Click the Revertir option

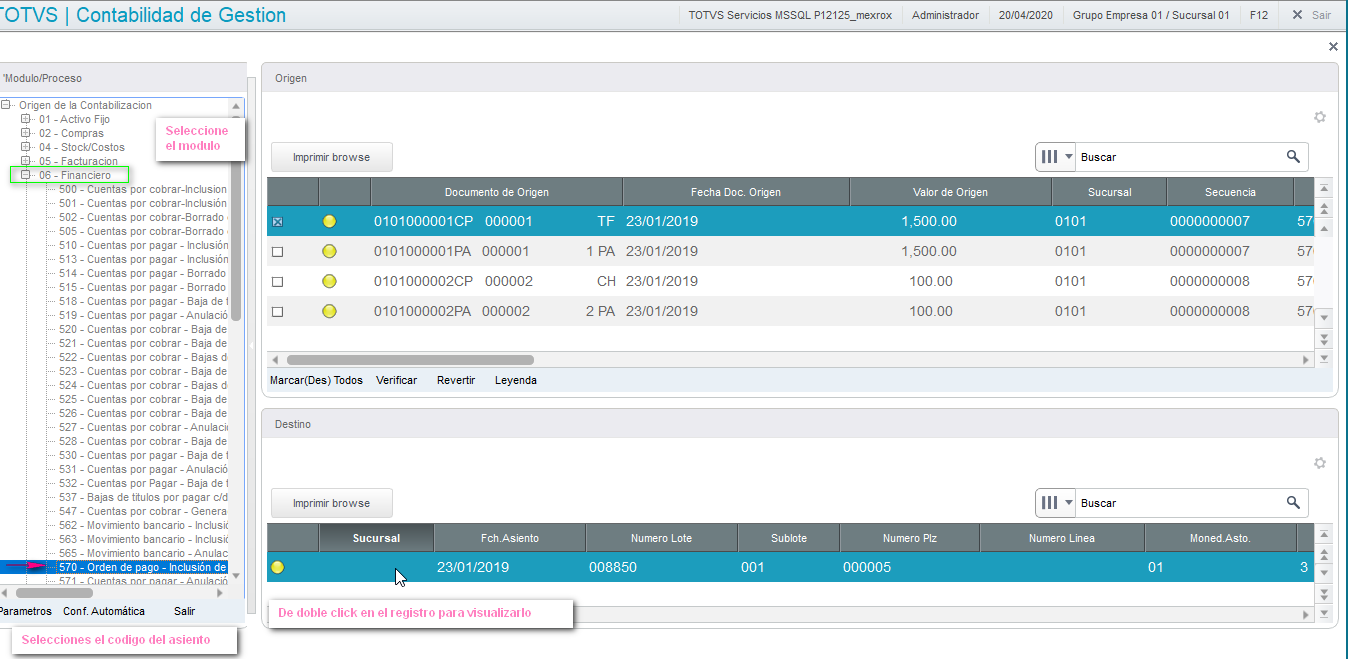tap(456, 380)
